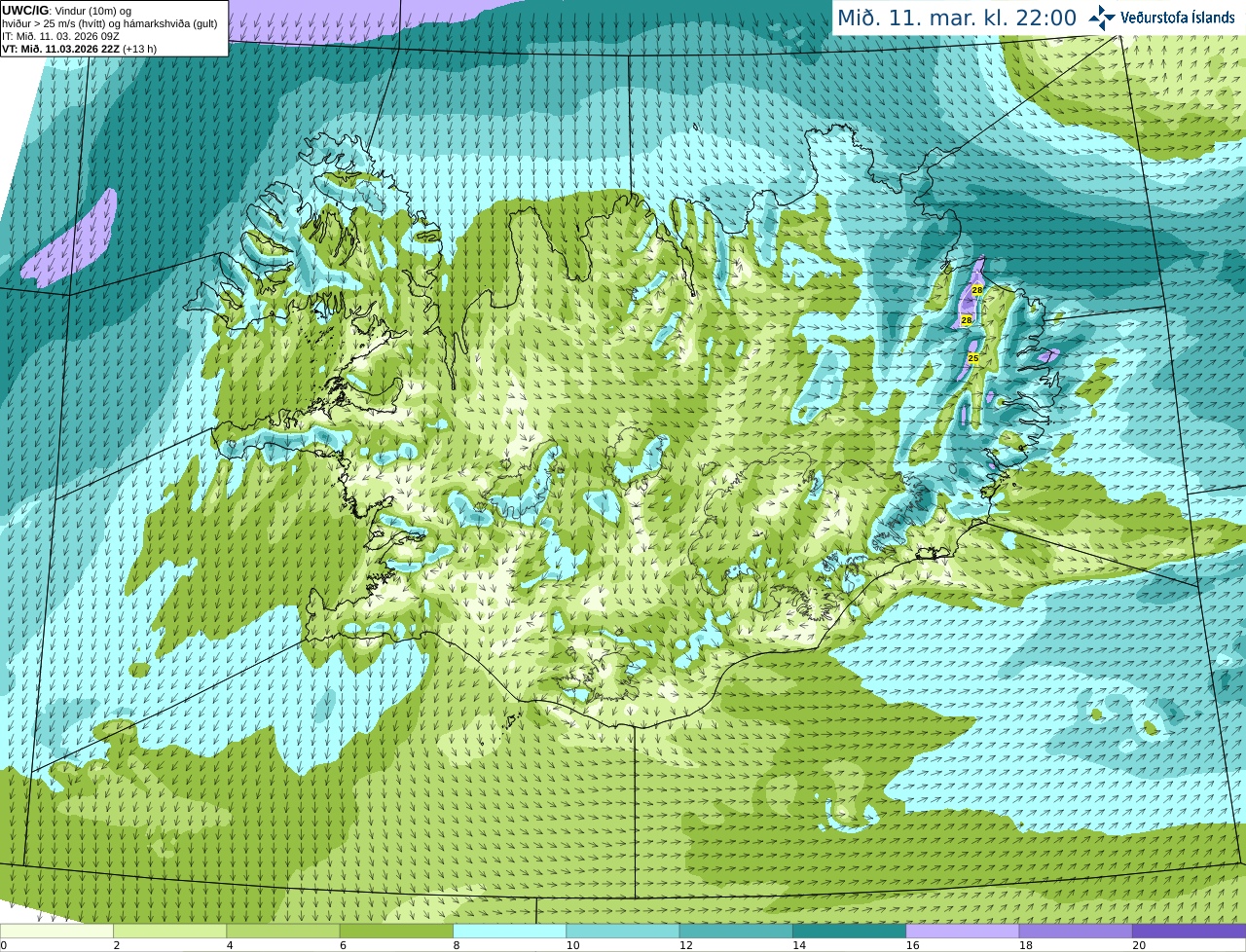Select the 4–6 m/s green legend swatch

pos(283,931)
